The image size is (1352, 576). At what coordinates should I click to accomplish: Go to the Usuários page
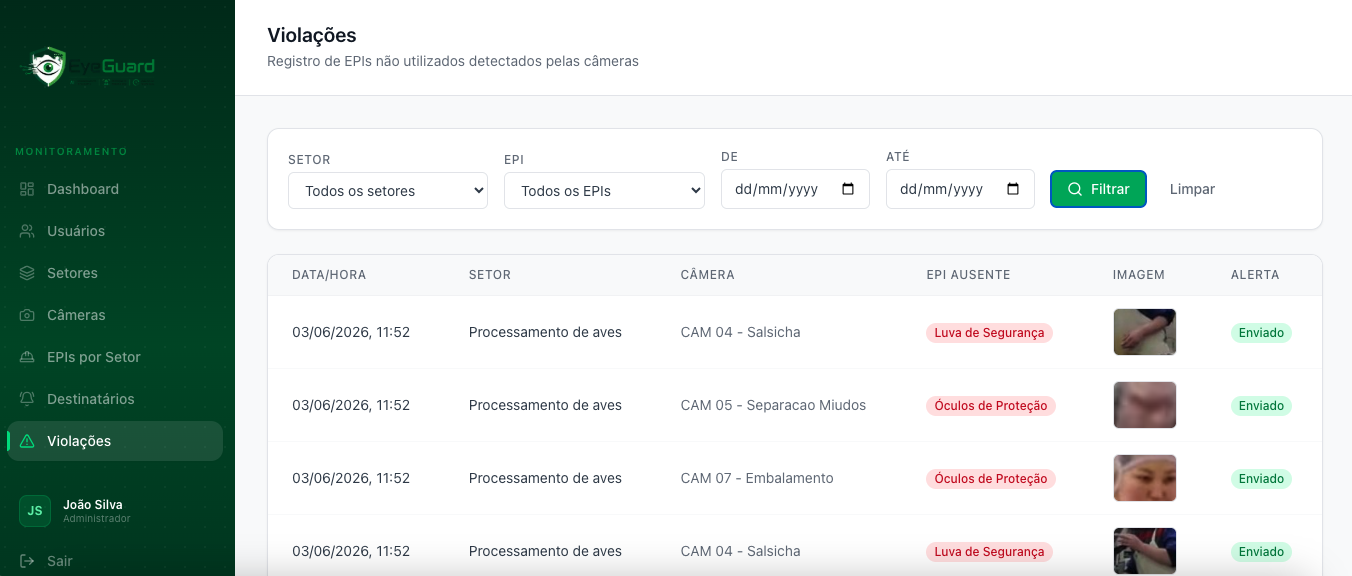tap(115, 231)
